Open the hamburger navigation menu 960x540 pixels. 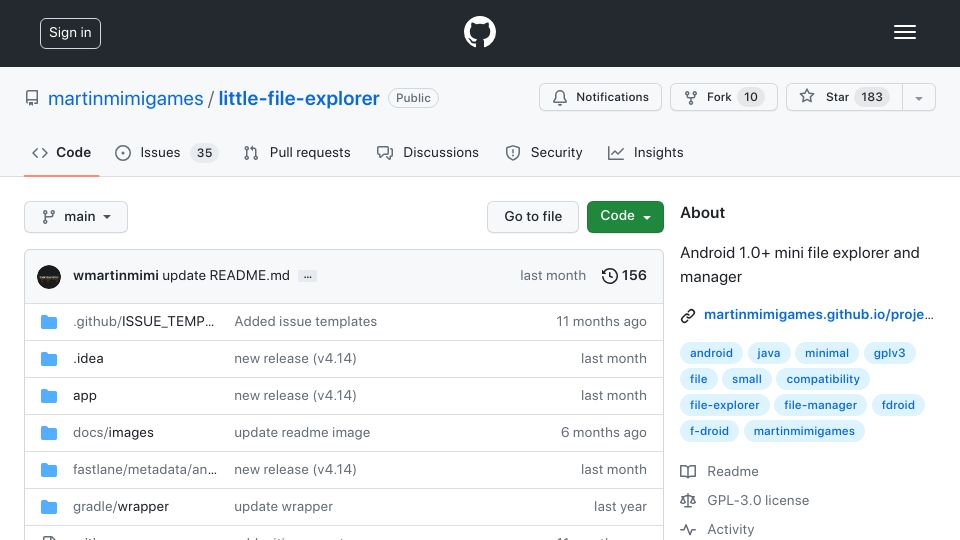point(904,32)
